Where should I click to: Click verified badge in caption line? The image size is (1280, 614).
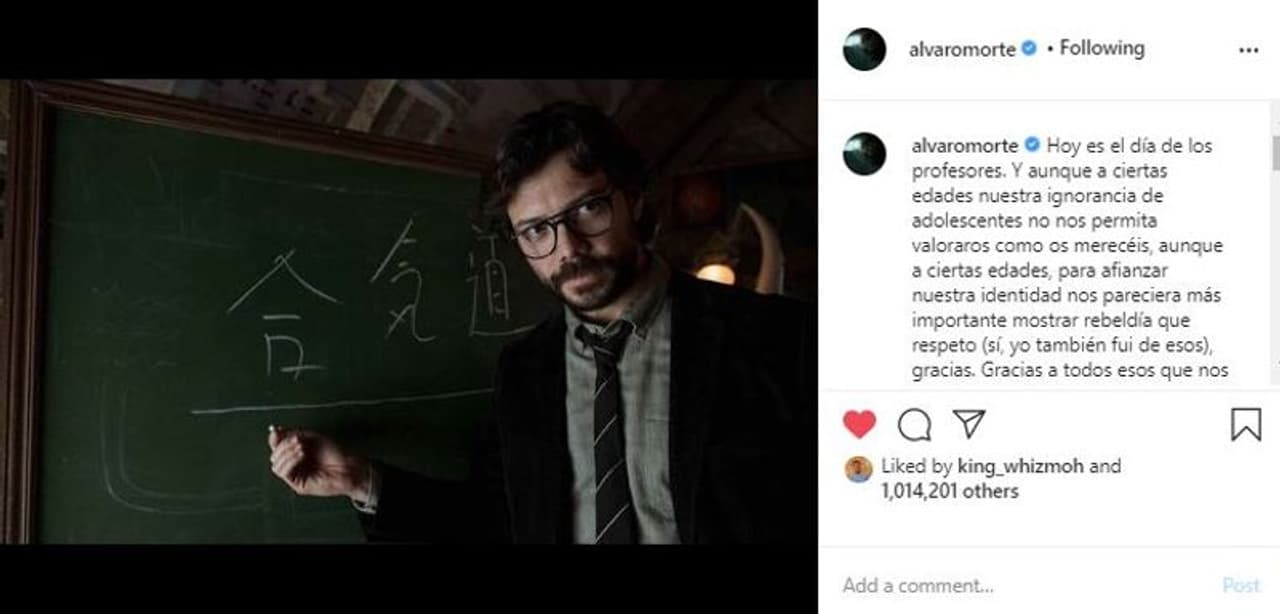click(x=1031, y=146)
